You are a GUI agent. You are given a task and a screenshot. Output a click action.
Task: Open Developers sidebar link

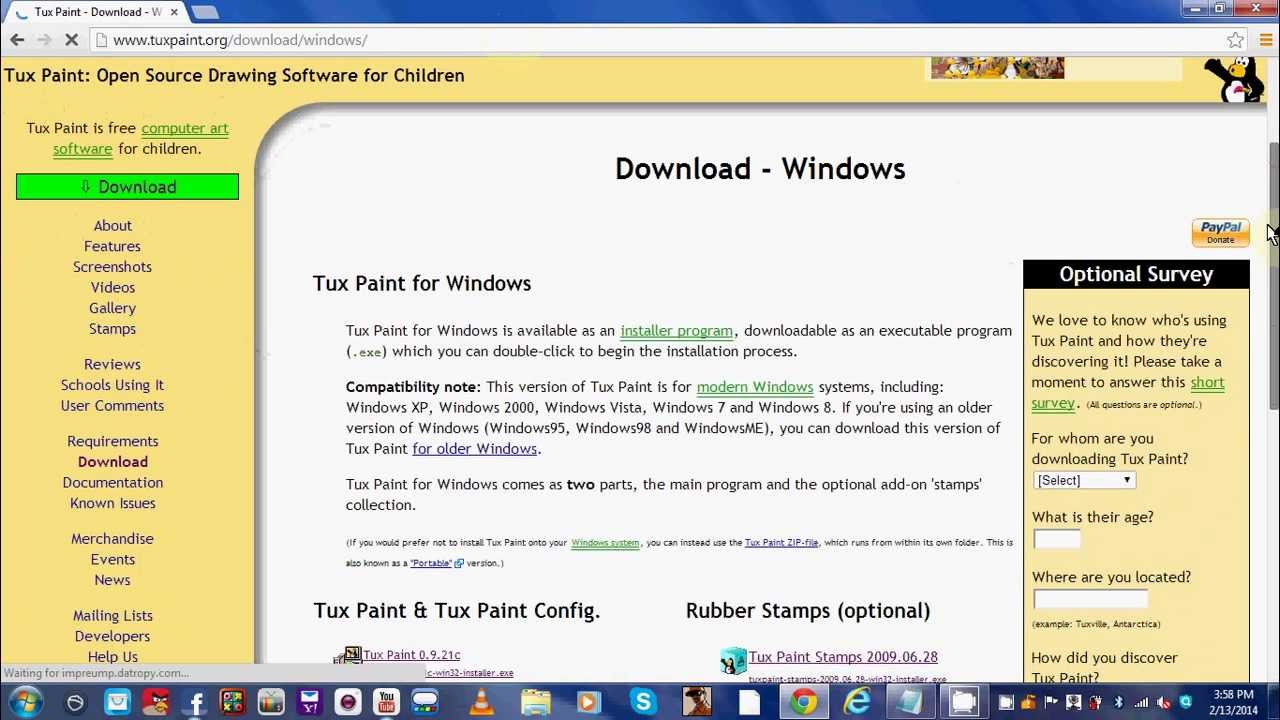click(112, 636)
